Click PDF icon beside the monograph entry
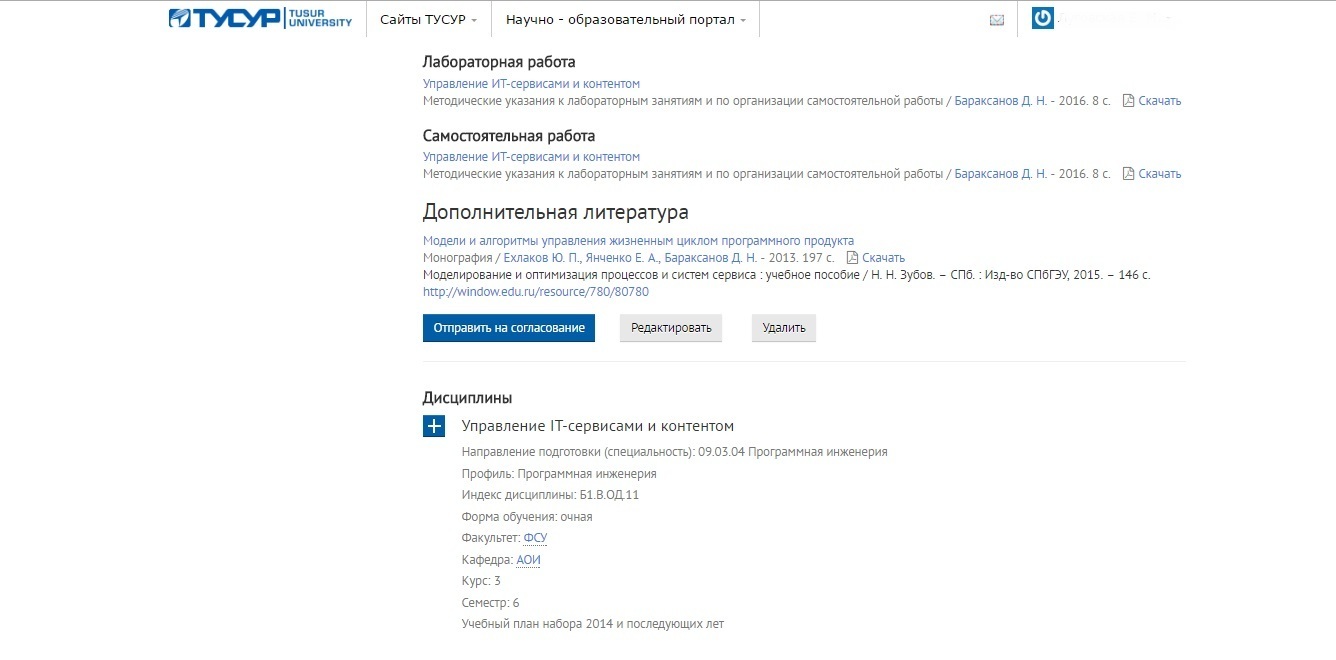 pos(852,258)
